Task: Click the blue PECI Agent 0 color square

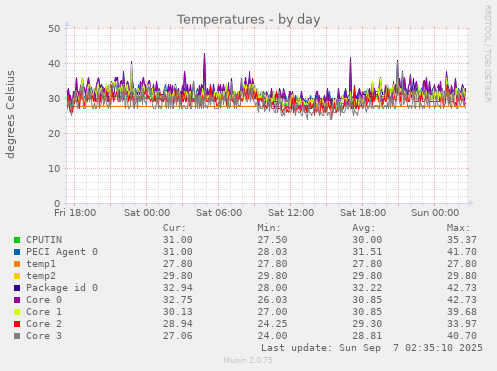Action: click(x=17, y=252)
